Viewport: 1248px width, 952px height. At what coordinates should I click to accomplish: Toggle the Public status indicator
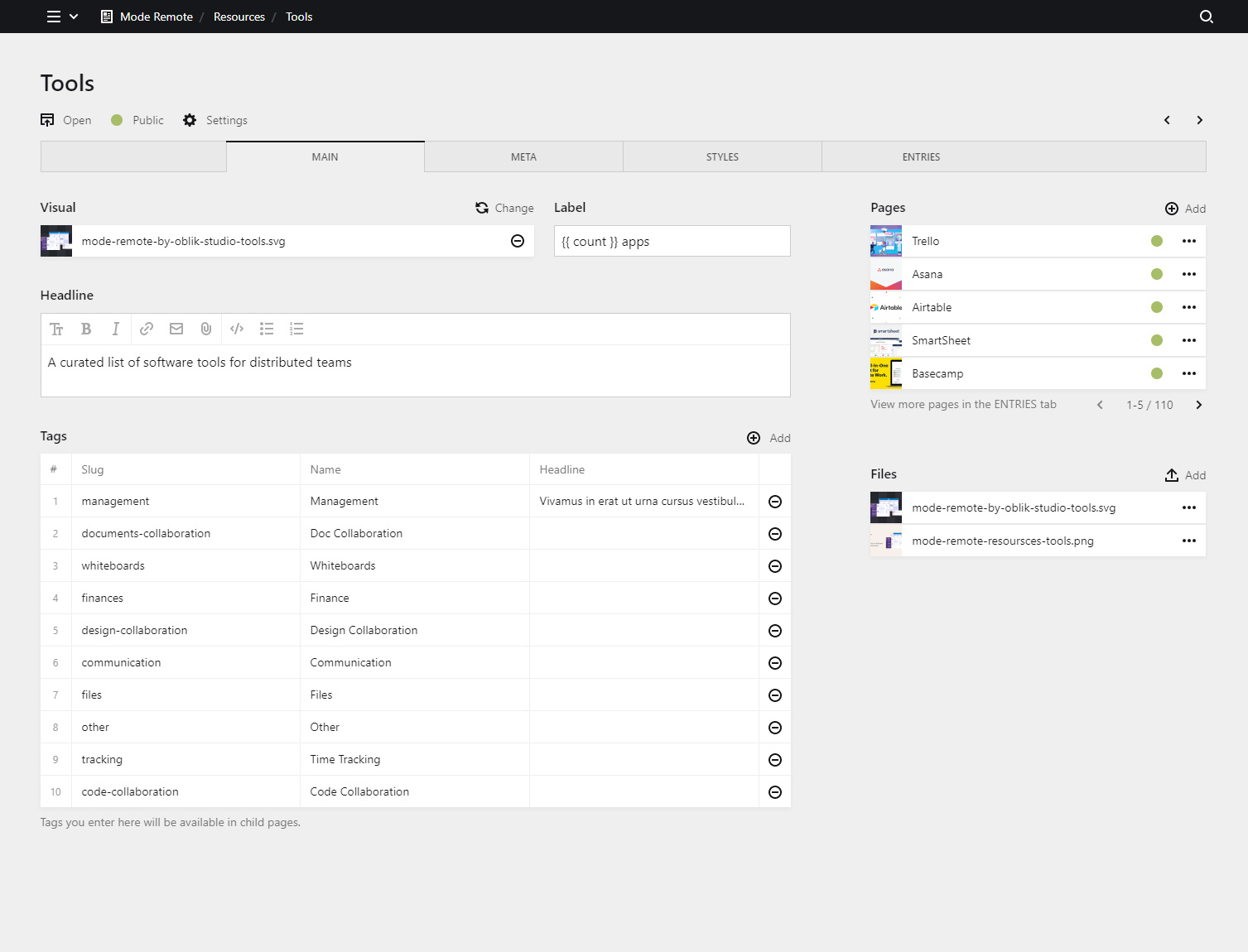tap(117, 120)
